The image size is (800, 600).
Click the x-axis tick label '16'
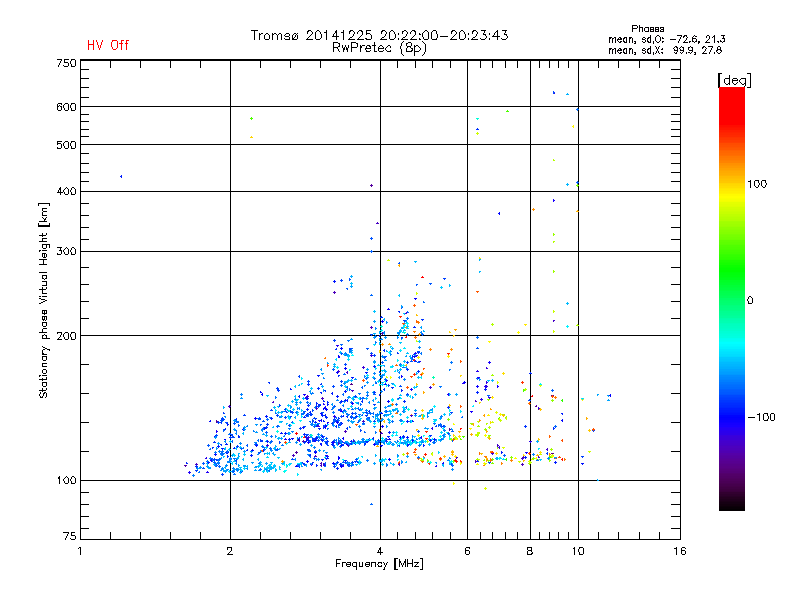coord(680,551)
